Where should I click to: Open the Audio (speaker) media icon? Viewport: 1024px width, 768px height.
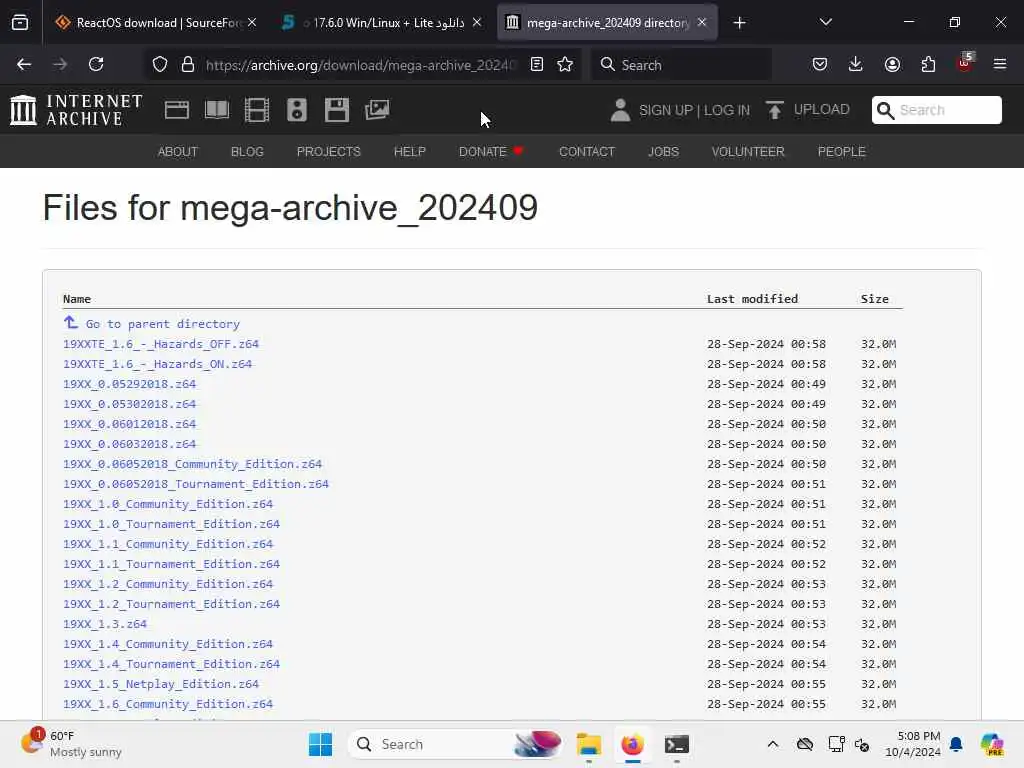tap(296, 110)
